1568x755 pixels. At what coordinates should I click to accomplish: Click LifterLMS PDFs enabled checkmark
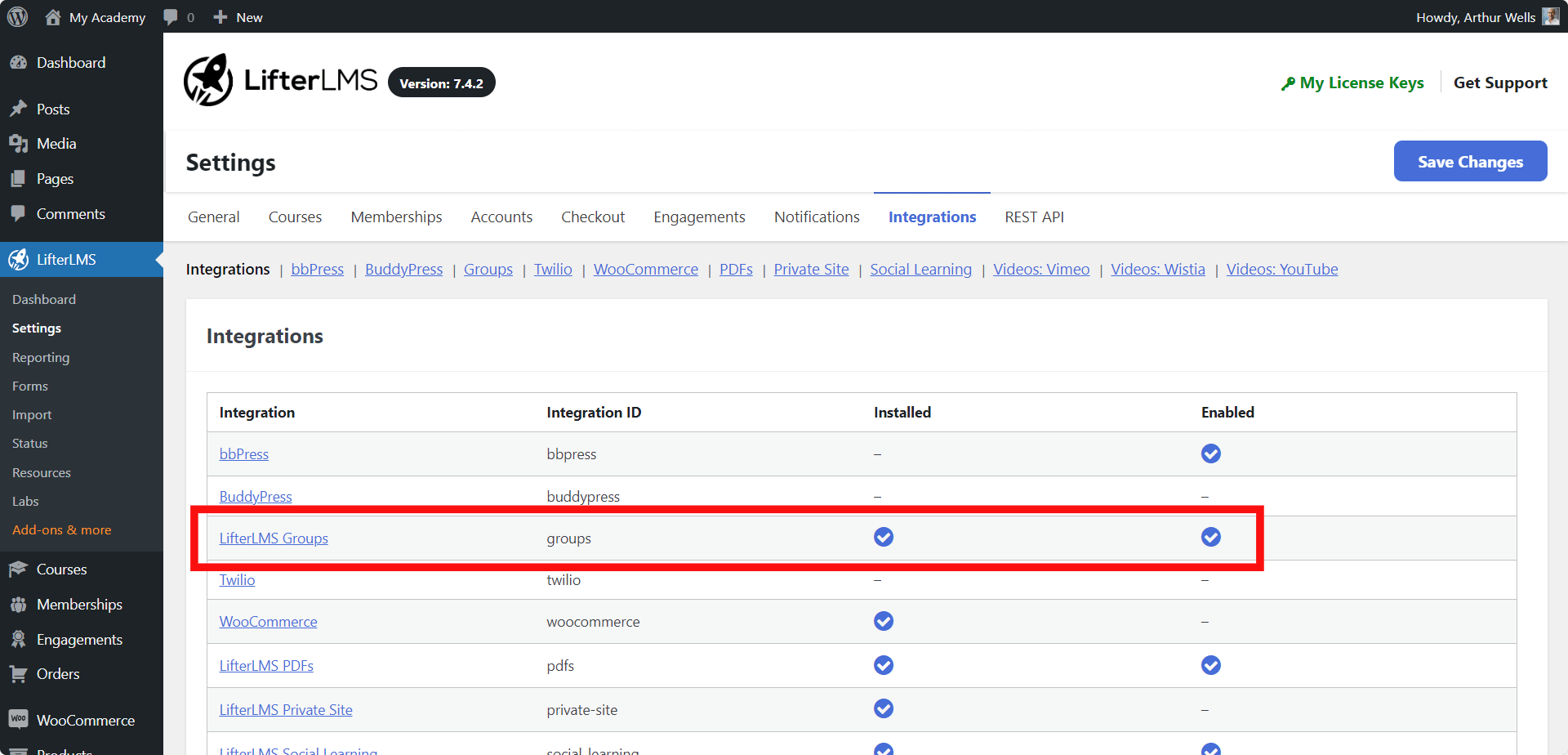click(1211, 665)
